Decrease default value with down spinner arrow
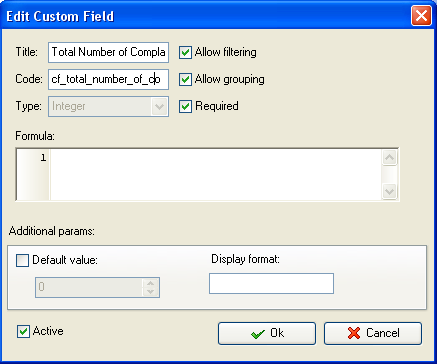This screenshot has height=364, width=437. pos(151,292)
